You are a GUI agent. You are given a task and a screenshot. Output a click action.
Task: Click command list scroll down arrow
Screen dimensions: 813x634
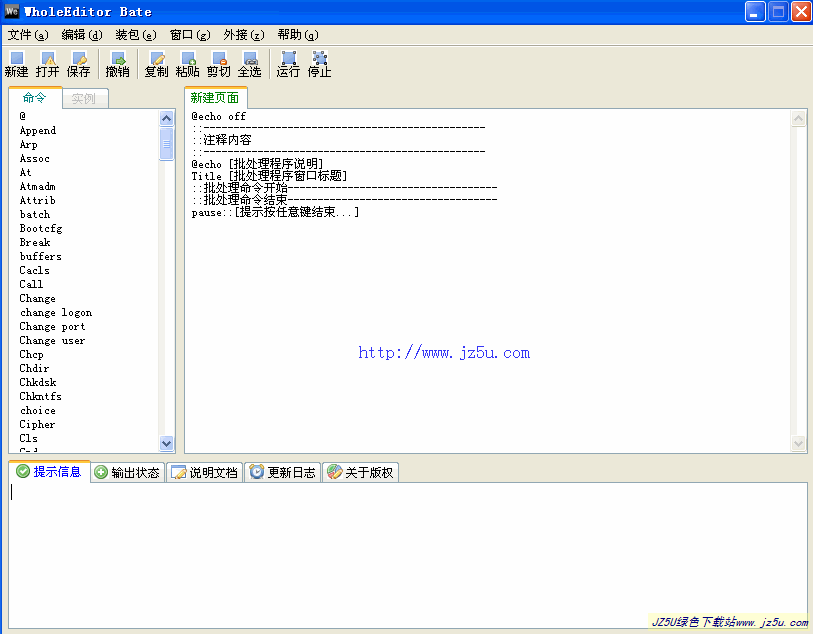166,443
